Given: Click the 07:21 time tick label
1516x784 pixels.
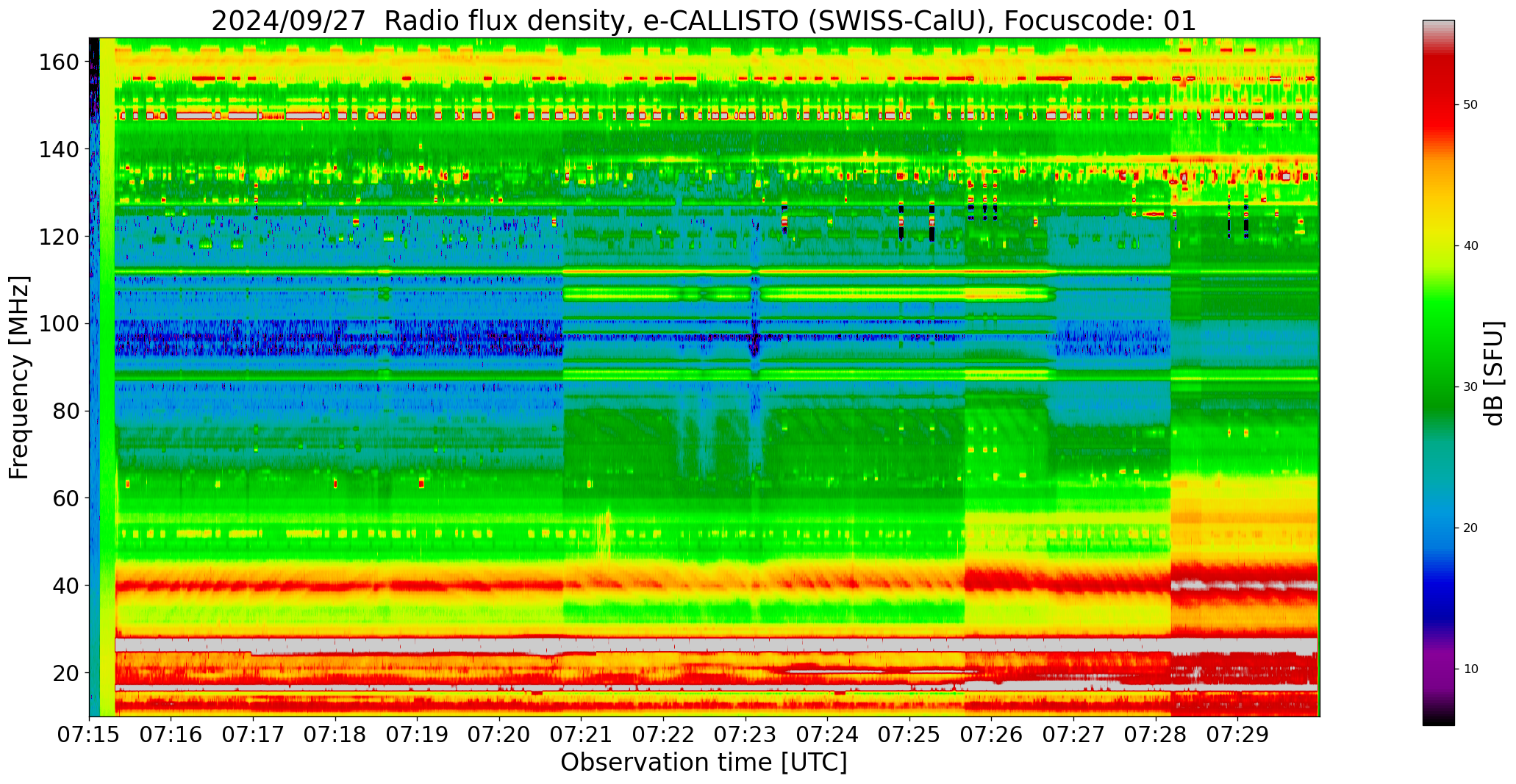Looking at the screenshot, I should 582,734.
